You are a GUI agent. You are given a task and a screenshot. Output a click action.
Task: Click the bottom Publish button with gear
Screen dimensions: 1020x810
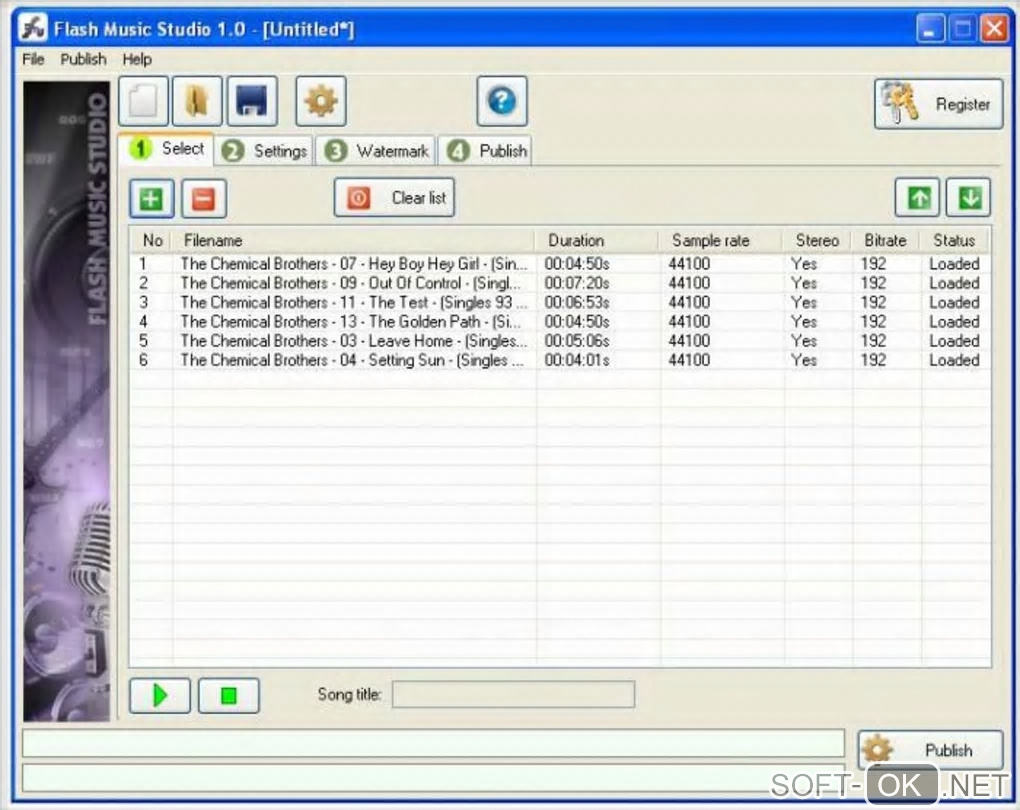930,749
